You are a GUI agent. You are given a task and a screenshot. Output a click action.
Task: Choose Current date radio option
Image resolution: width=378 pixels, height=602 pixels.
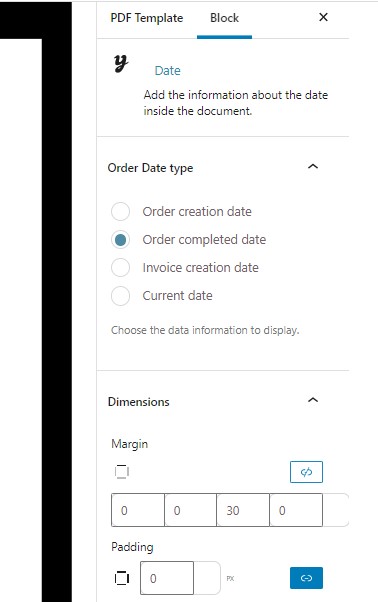click(120, 296)
